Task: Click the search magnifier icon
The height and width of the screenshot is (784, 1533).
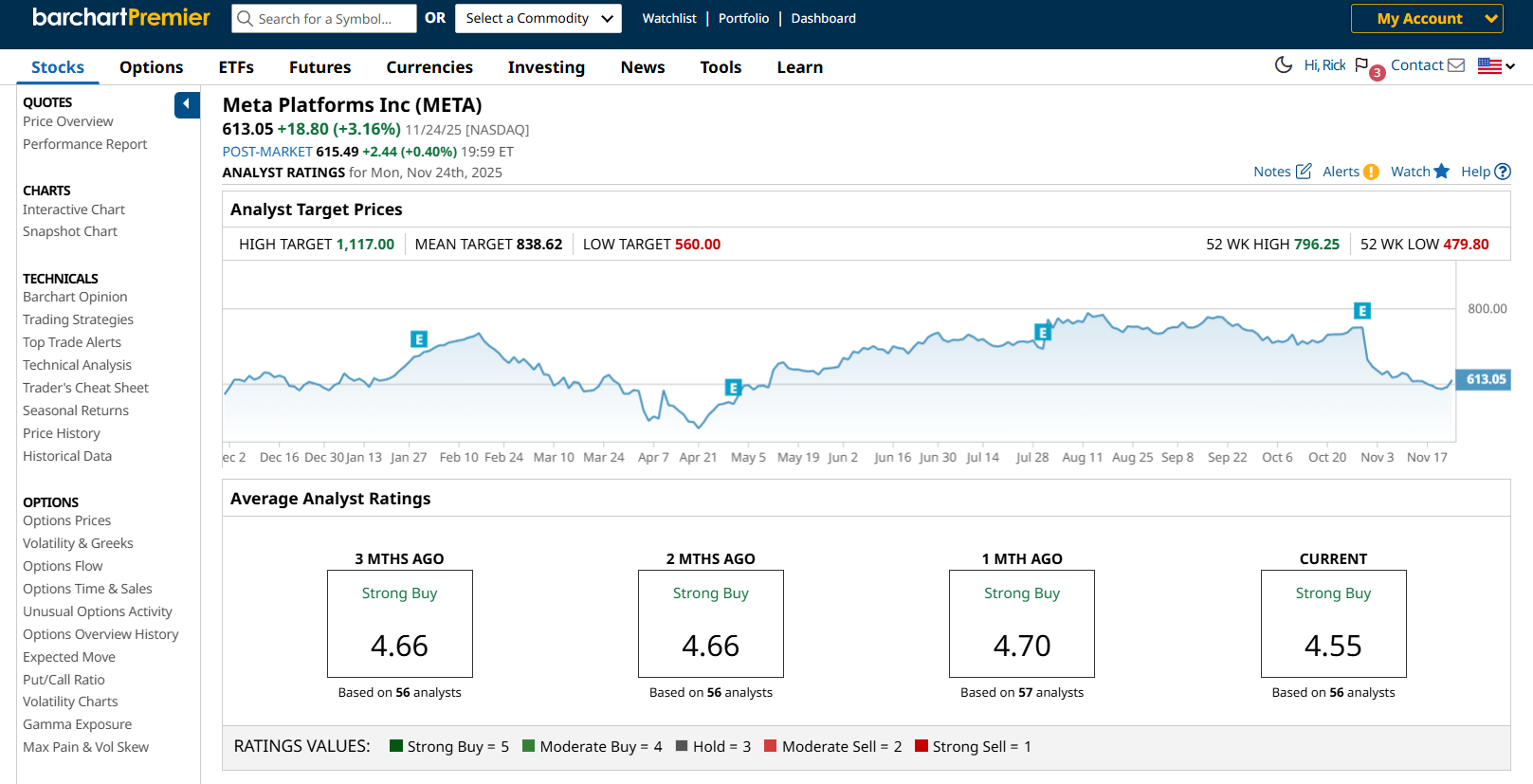Action: (246, 19)
